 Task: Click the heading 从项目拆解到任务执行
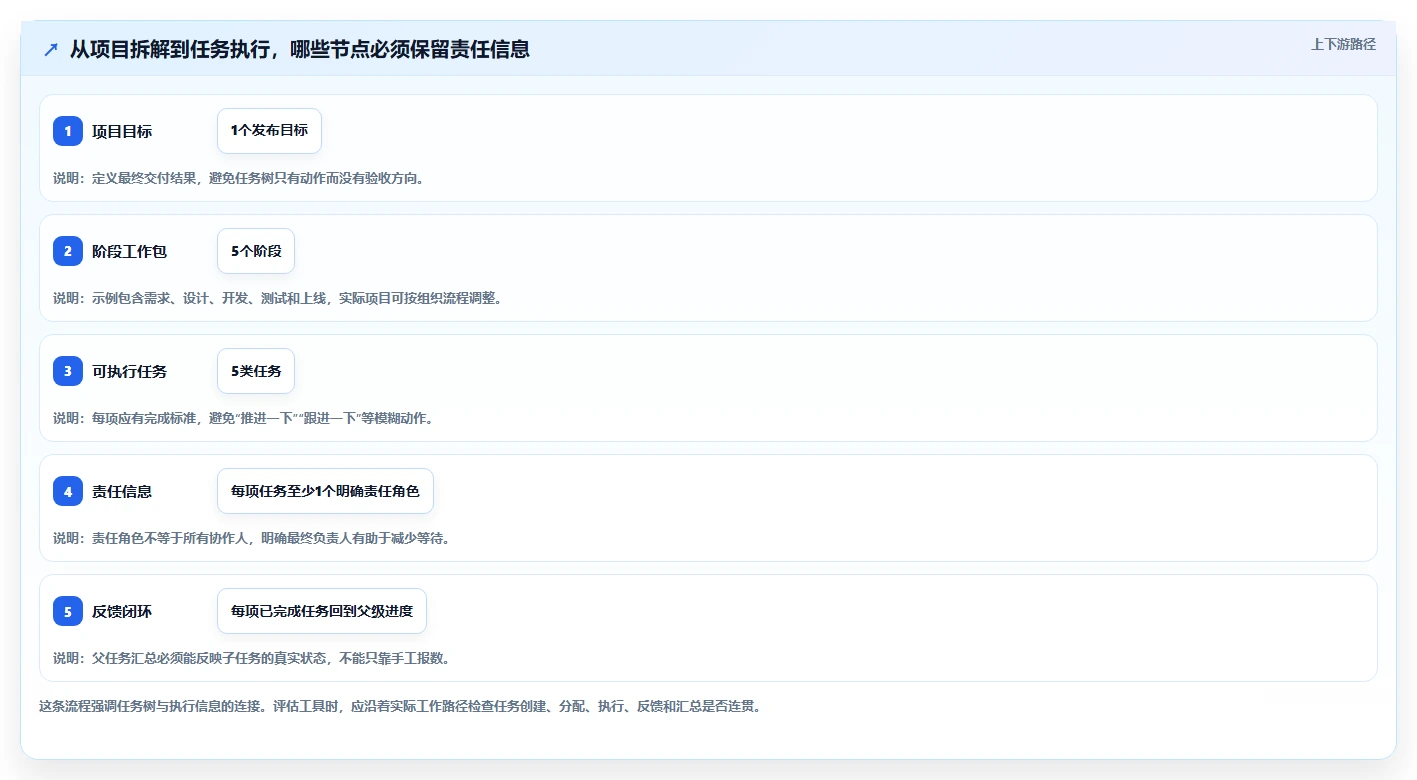(300, 49)
